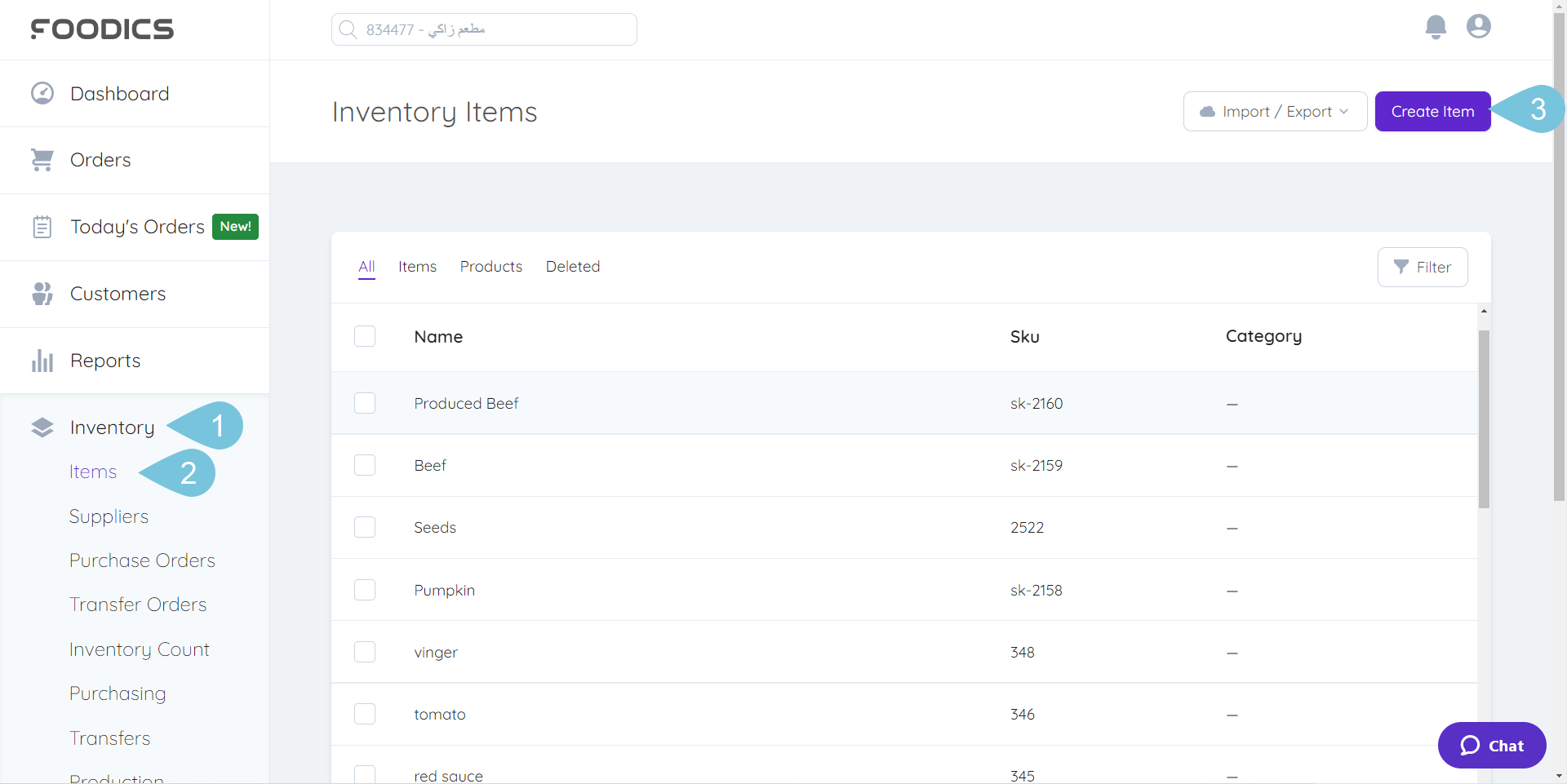Screen dimensions: 1567x784
Task: Tick the checkbox for Produced Beef
Action: [365, 403]
